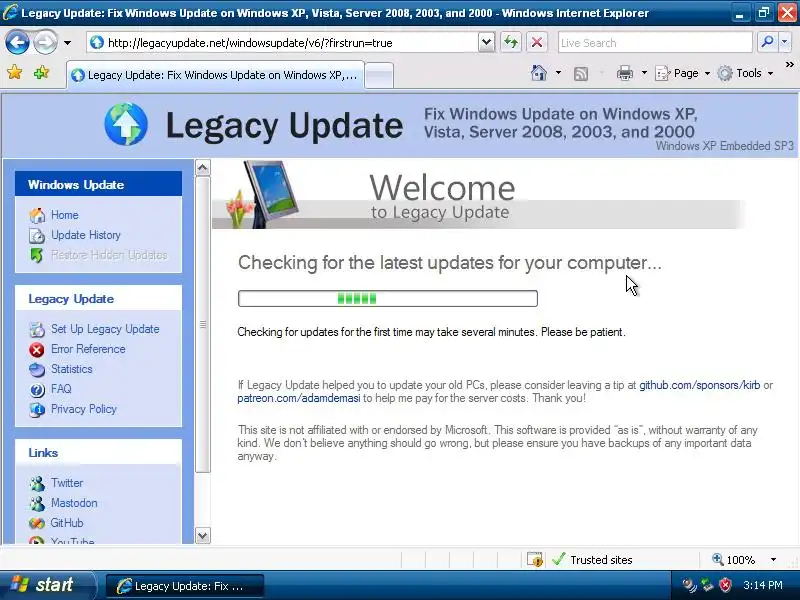Open the Page menu
The image size is (800, 600).
683,73
